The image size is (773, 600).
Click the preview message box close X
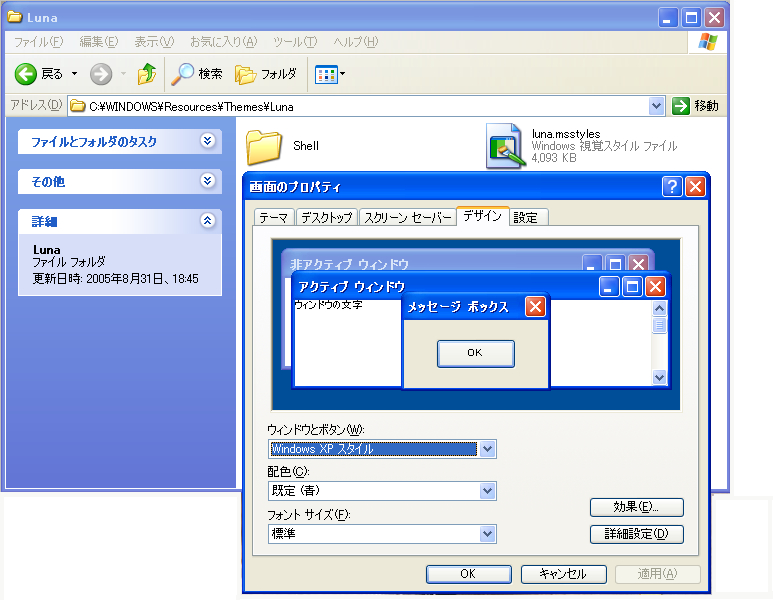tap(535, 307)
